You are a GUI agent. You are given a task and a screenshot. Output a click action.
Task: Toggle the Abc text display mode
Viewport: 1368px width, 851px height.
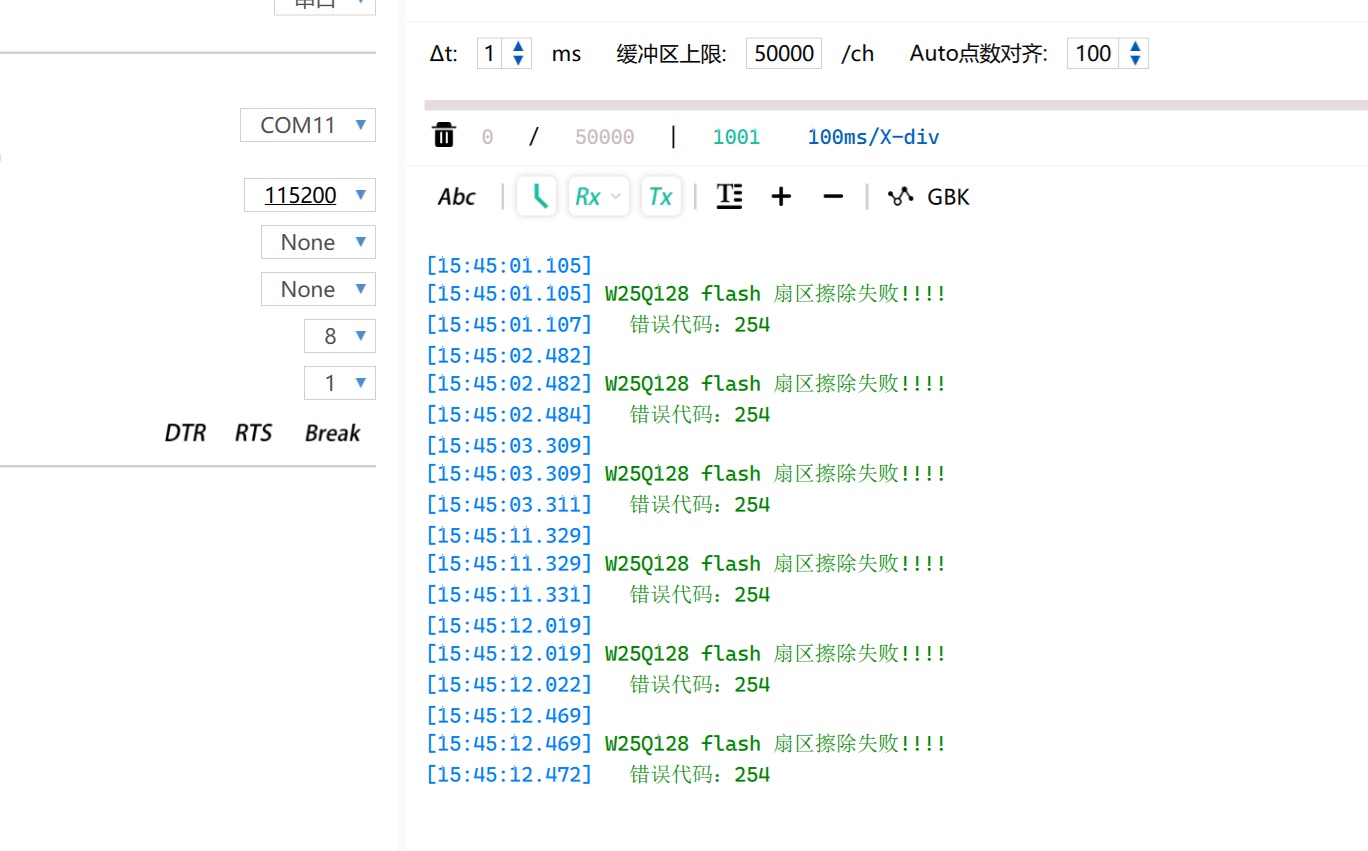tap(457, 197)
